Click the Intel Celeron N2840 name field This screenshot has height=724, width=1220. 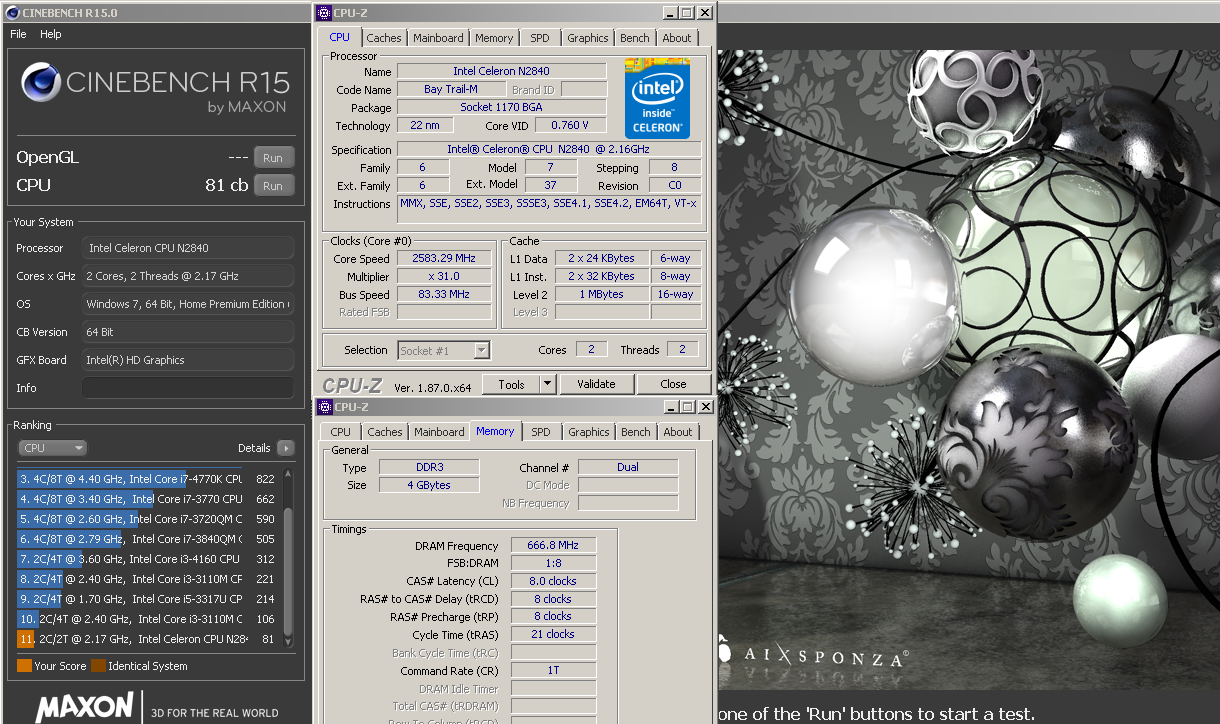point(502,71)
